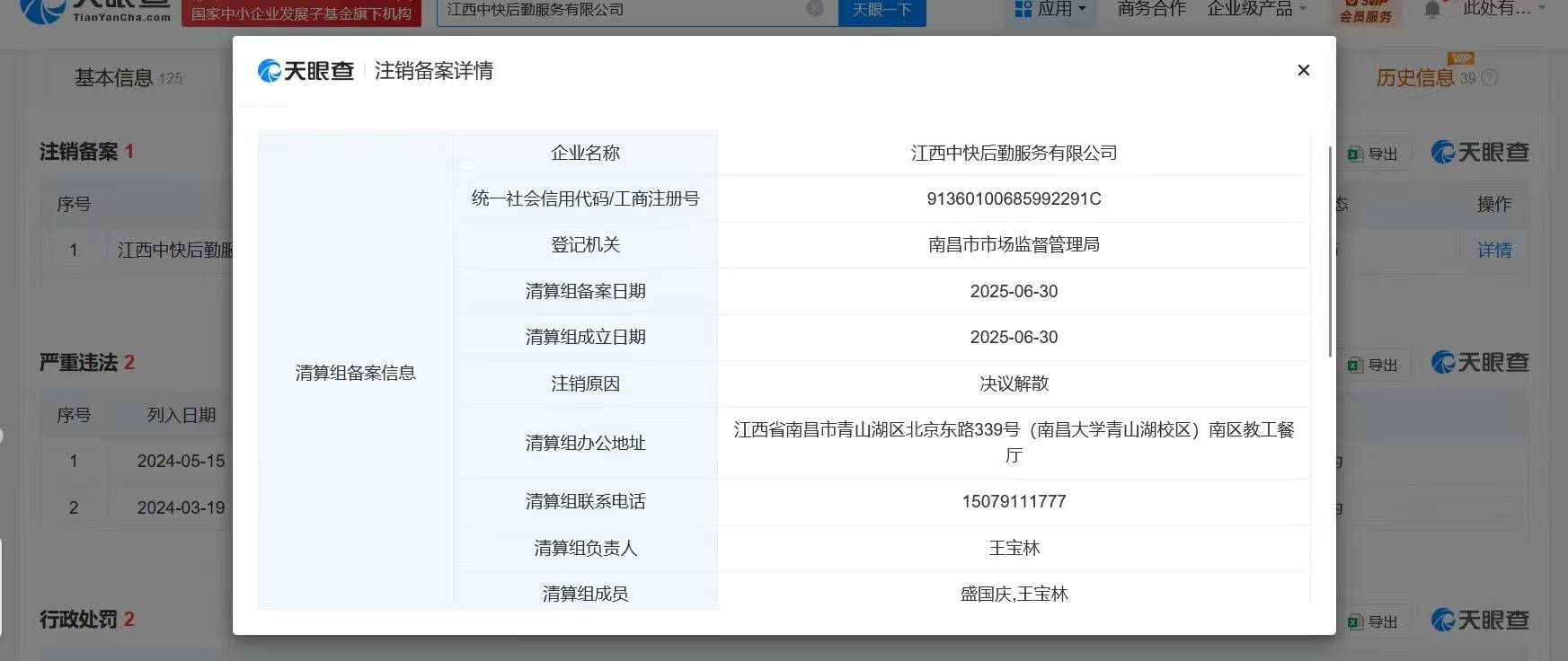Select company name 江西中快后勤服务有限公司 in the dialog
Viewport: 1568px width, 661px height.
1014,153
